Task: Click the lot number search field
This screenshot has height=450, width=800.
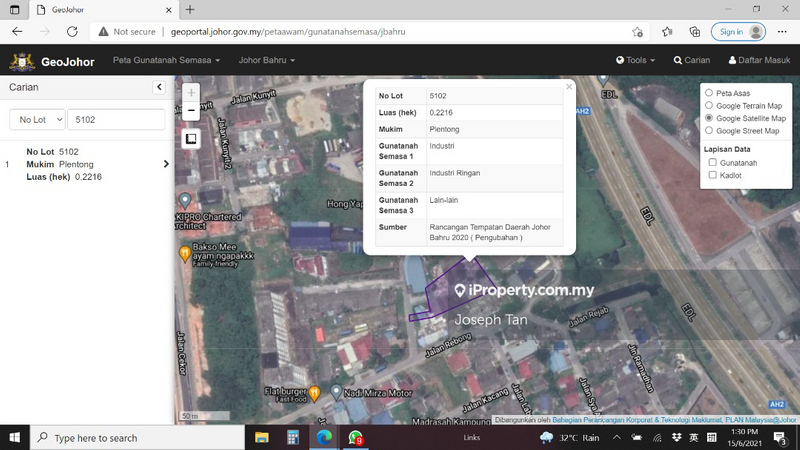Action: (x=115, y=119)
